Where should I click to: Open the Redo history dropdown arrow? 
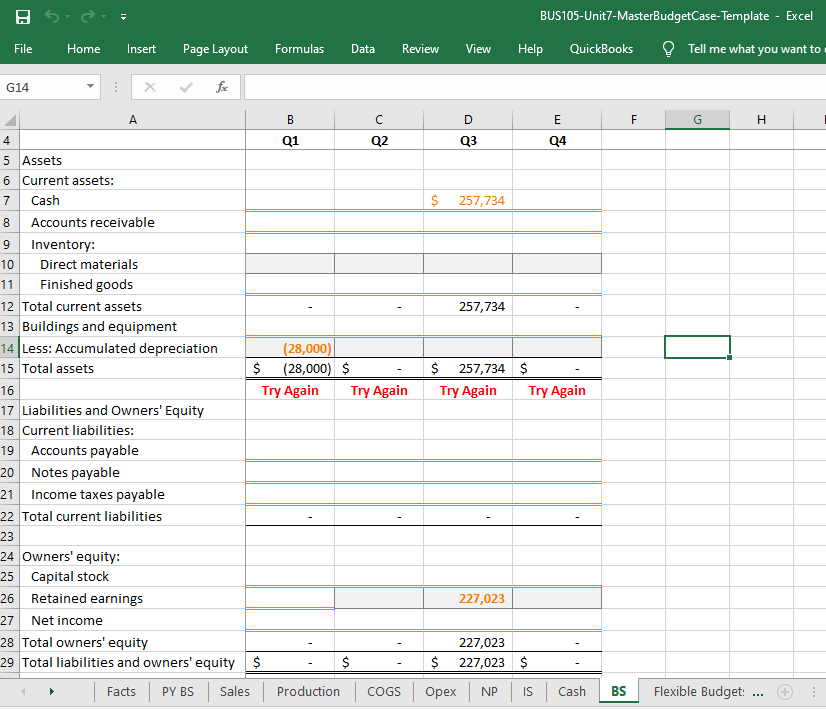click(x=103, y=17)
